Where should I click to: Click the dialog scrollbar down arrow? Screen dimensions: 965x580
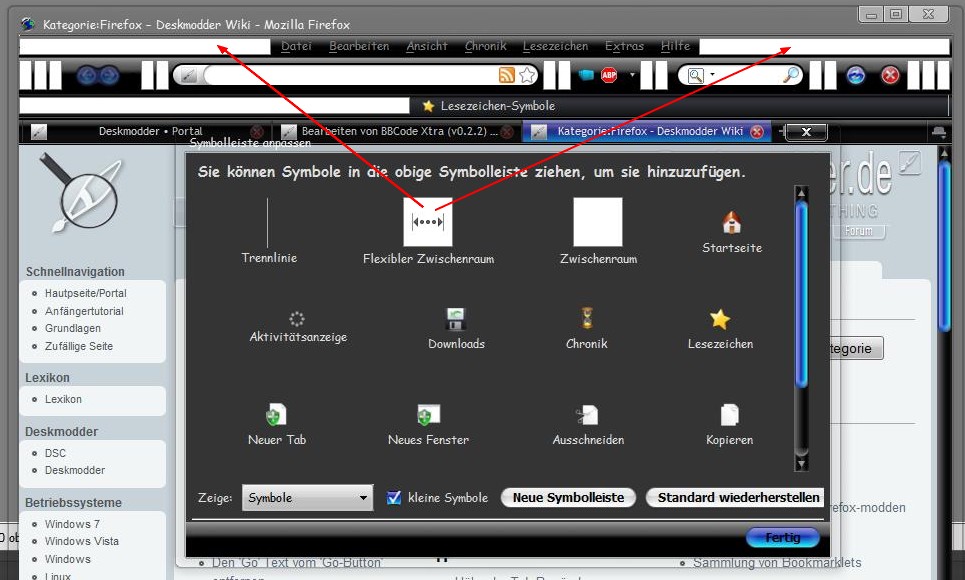click(x=801, y=464)
